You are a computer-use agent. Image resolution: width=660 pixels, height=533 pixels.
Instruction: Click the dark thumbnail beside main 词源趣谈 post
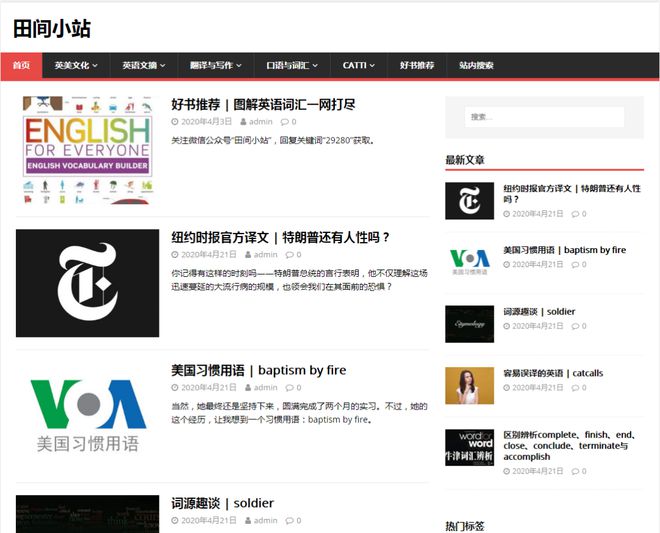pos(88,514)
